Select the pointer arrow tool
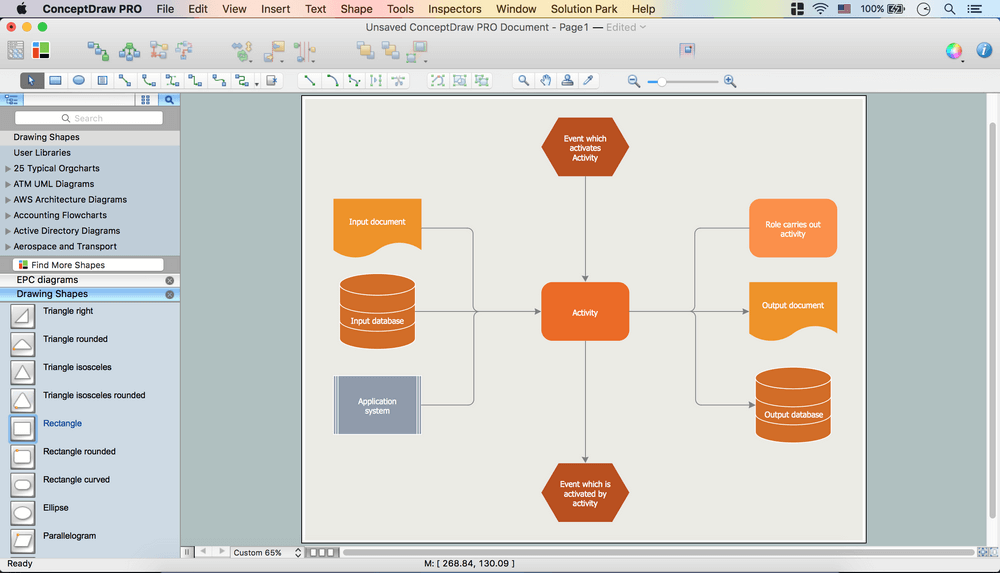The image size is (1000, 573). click(x=31, y=81)
